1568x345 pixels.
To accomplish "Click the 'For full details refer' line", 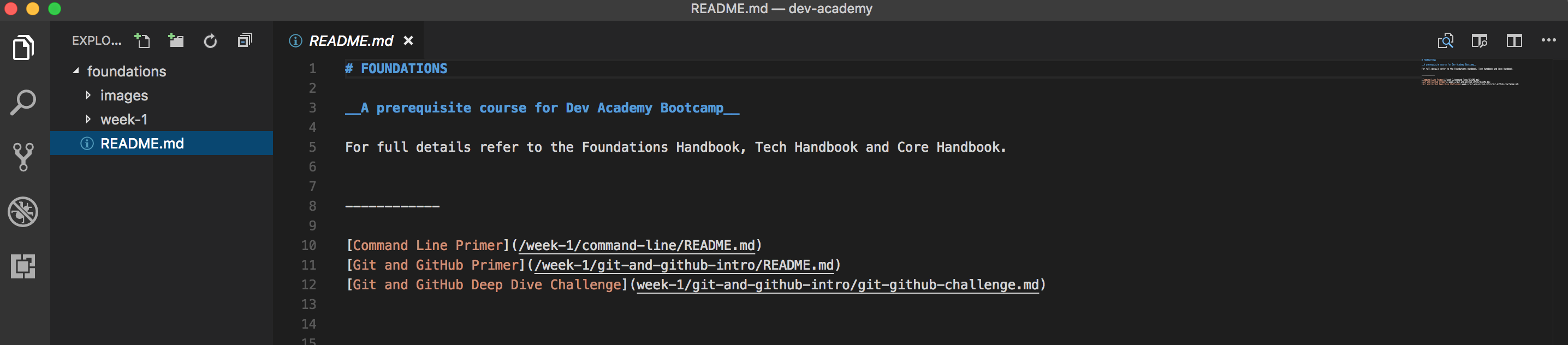I will tap(676, 147).
